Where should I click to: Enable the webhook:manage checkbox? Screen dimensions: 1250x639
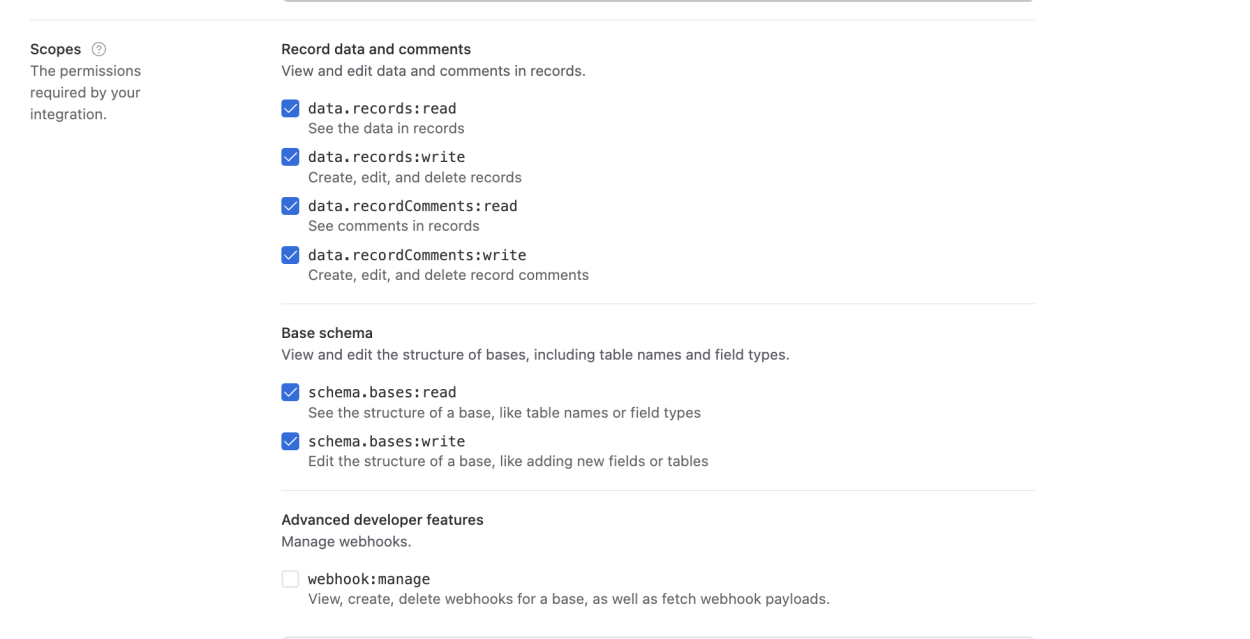point(290,579)
